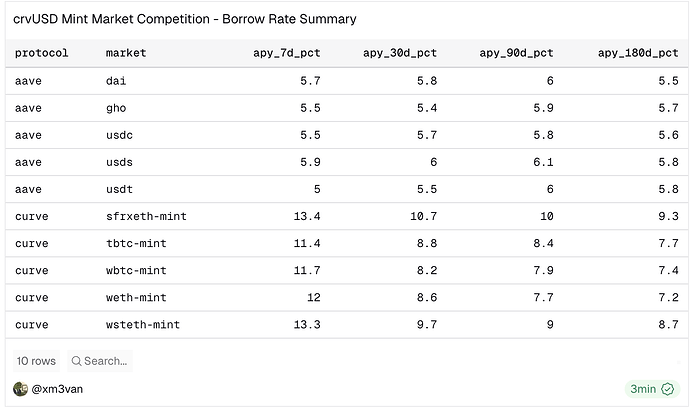Screen dimensions: 690x411
Task: Select the sfrxeth-mint market cell
Action: pyautogui.click(x=146, y=216)
